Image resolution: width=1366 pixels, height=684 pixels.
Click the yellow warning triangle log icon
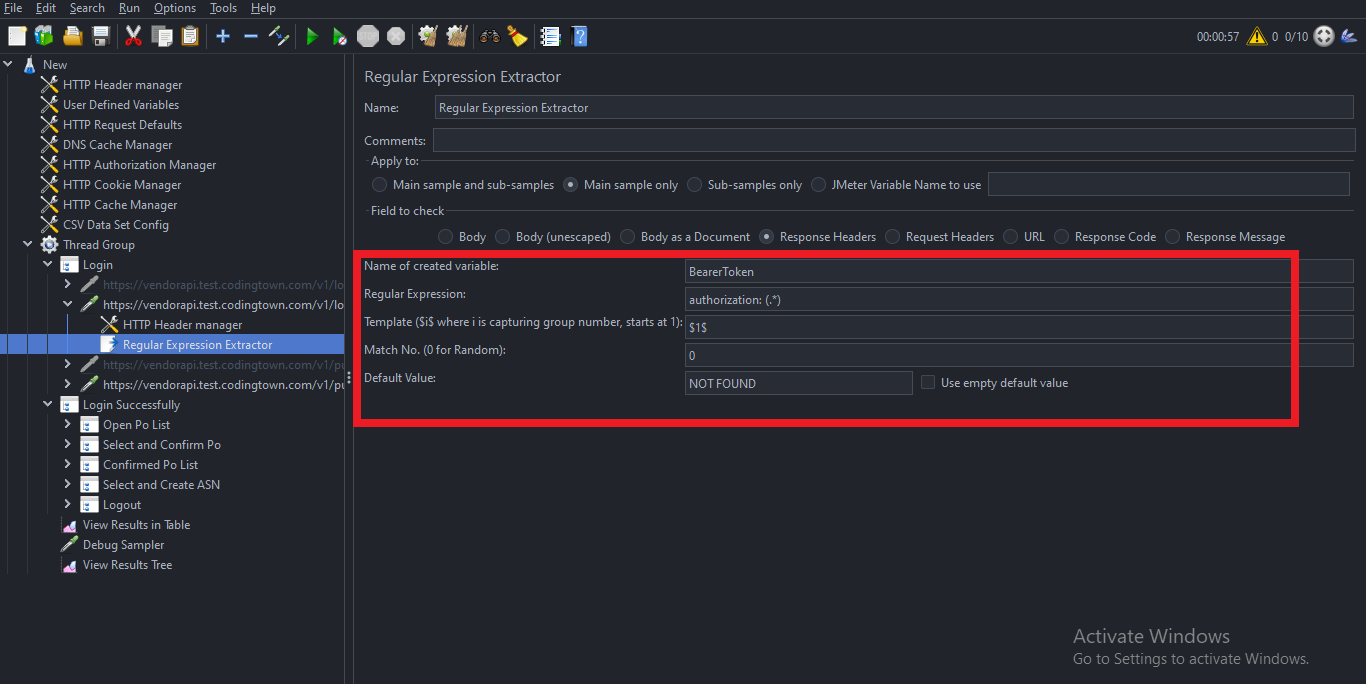click(x=1256, y=36)
